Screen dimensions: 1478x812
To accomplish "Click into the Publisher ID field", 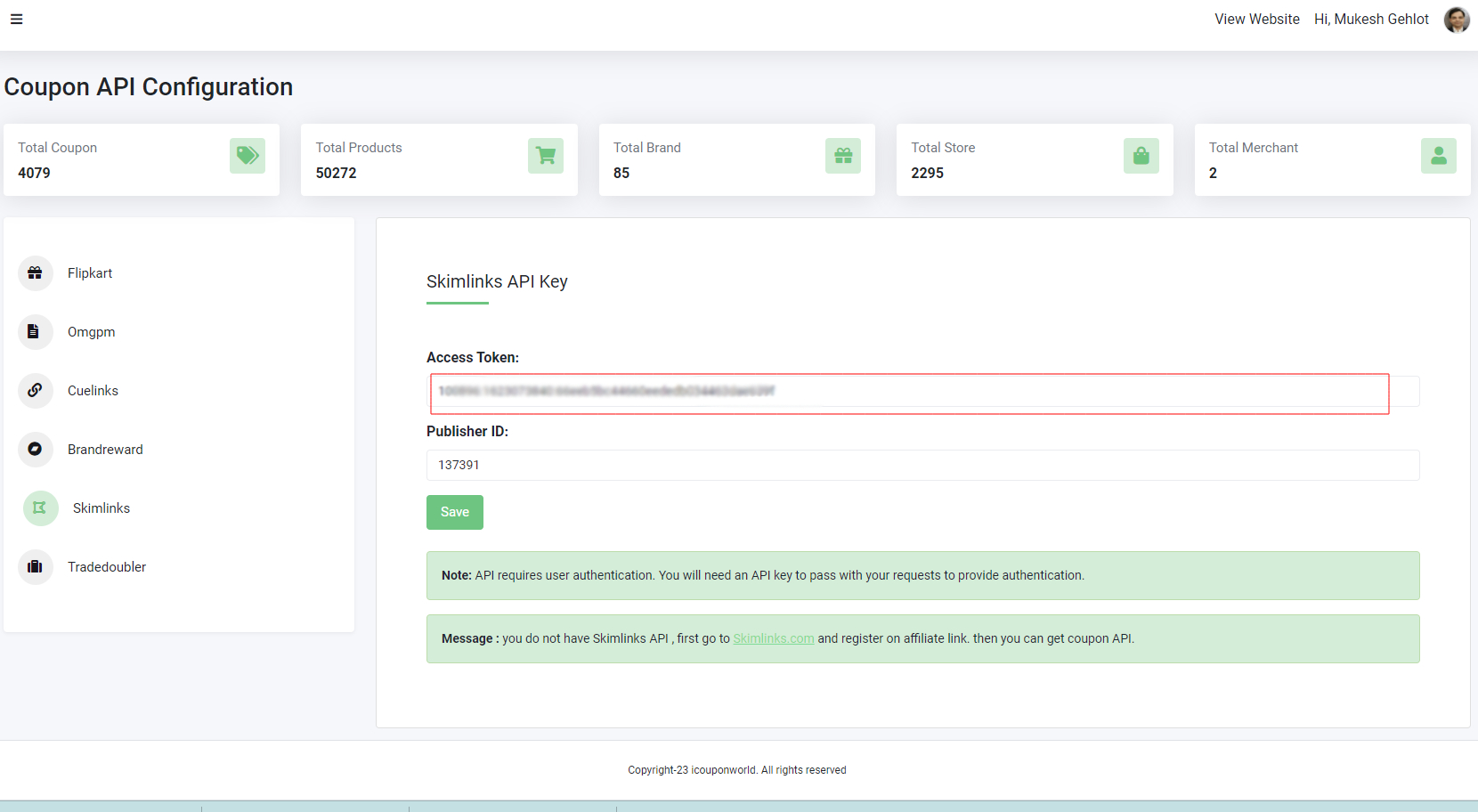I will tap(922, 465).
